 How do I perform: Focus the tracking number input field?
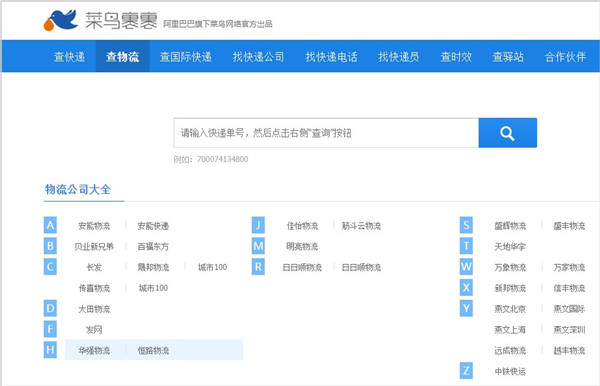click(x=326, y=133)
